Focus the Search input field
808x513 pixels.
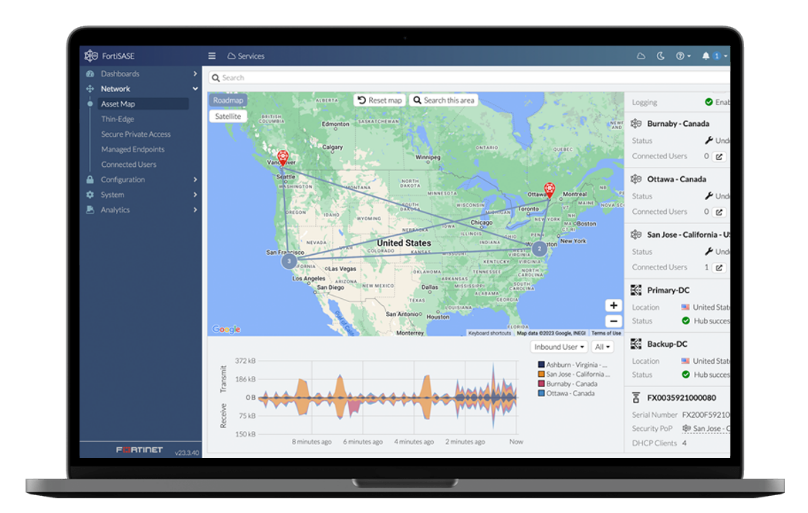pyautogui.click(x=469, y=78)
